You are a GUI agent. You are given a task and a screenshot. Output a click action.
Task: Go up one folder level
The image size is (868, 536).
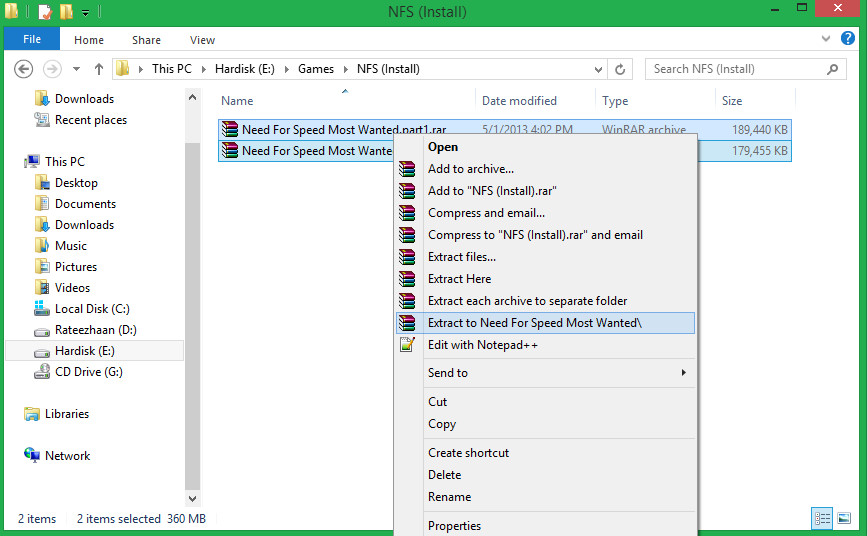[99, 69]
